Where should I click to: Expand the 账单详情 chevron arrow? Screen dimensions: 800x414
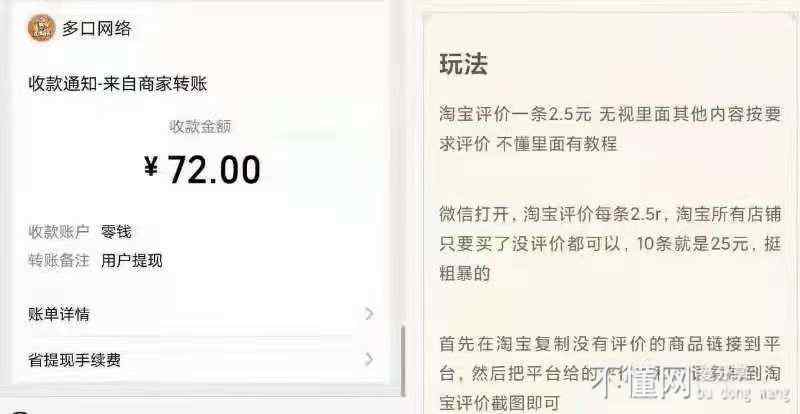(x=369, y=313)
